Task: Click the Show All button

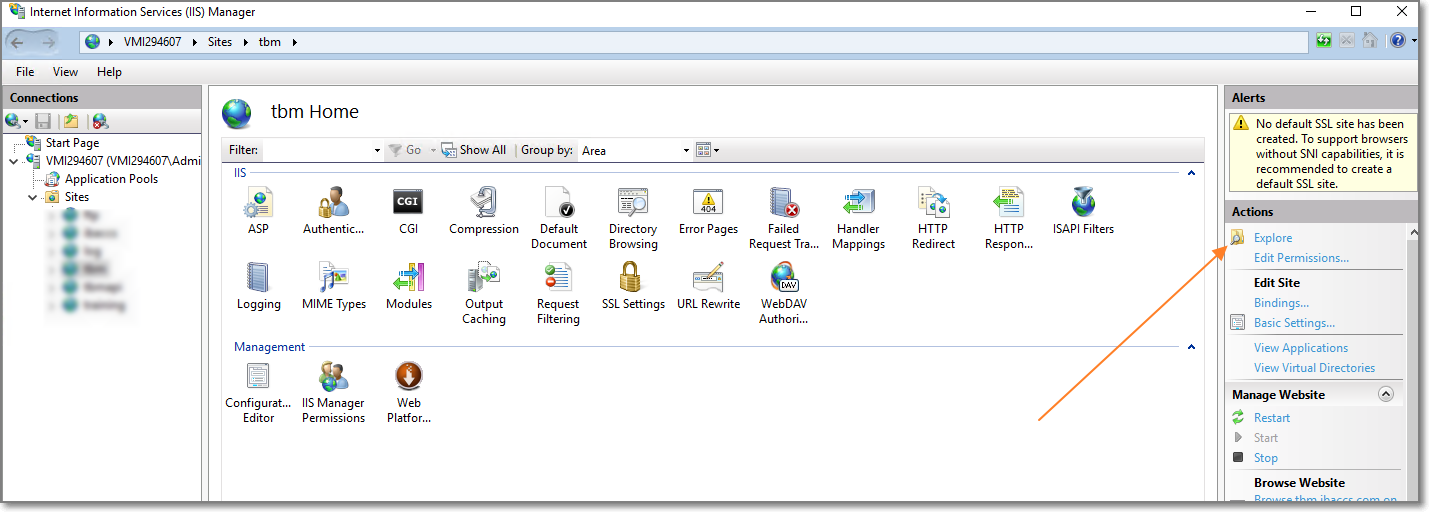Action: pos(474,150)
